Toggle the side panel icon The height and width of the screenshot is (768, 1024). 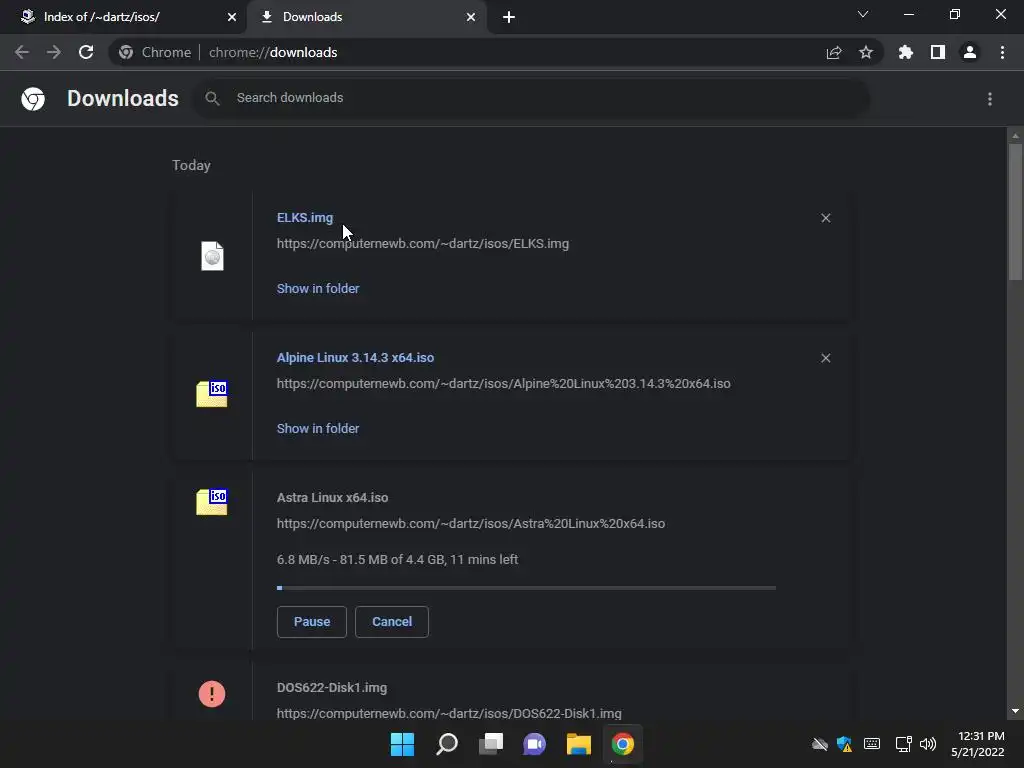[938, 52]
